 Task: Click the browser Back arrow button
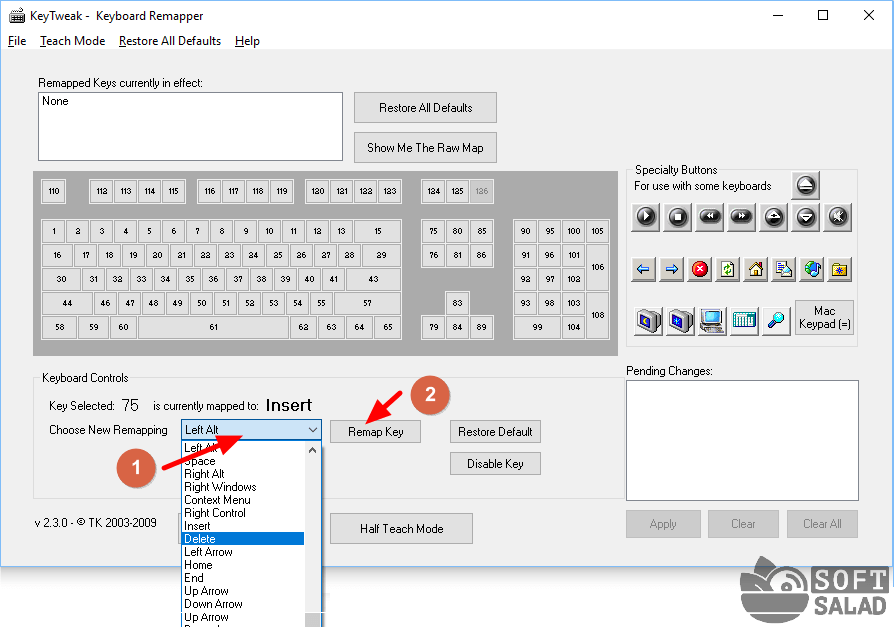(645, 269)
